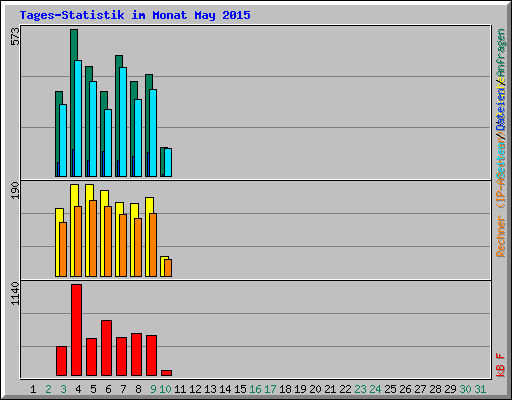Click day number 24 on the x-axis
Screen dimensions: 512x400
point(375,389)
